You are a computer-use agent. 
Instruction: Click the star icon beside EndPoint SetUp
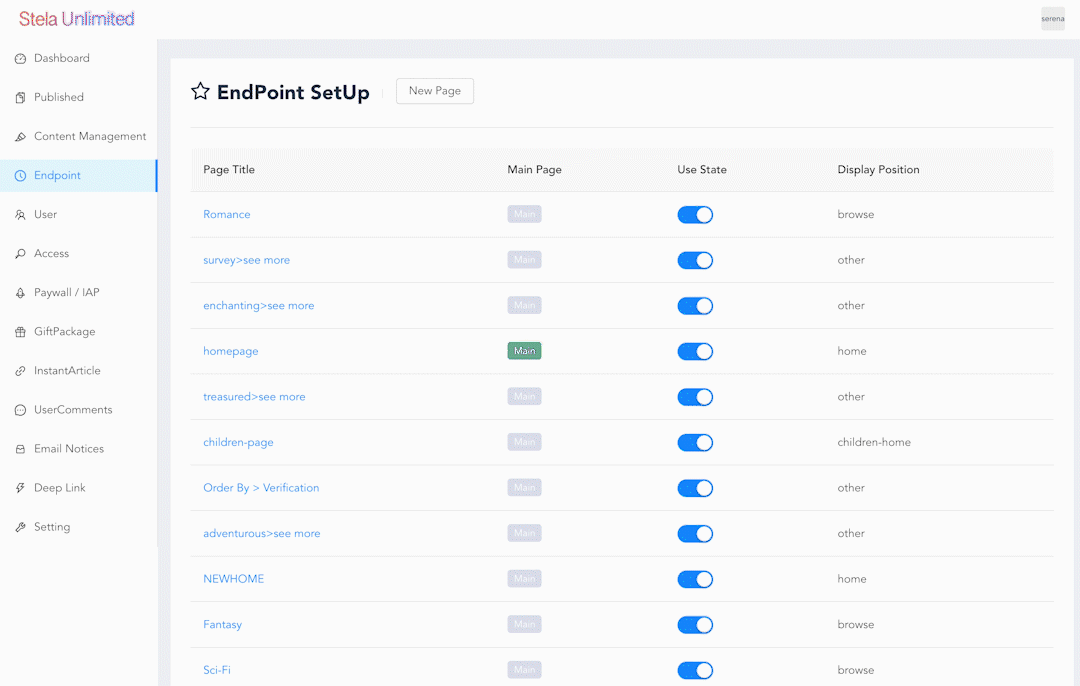[x=200, y=92]
